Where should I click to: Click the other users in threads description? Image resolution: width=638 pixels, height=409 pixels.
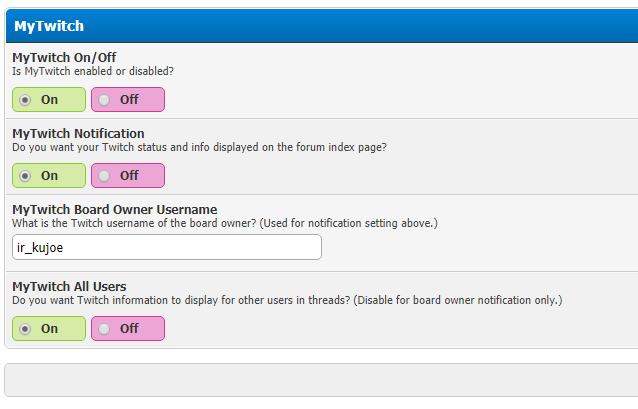click(286, 300)
